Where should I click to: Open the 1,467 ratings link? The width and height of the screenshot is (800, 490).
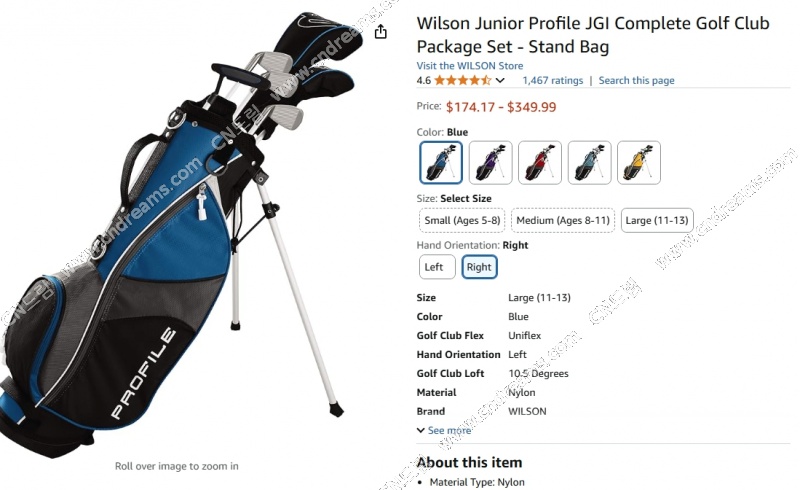[x=553, y=81]
